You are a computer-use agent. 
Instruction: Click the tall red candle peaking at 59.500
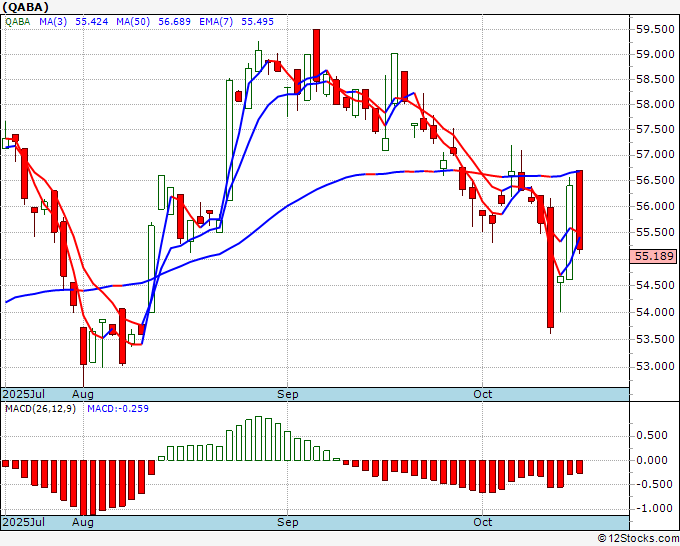[317, 56]
